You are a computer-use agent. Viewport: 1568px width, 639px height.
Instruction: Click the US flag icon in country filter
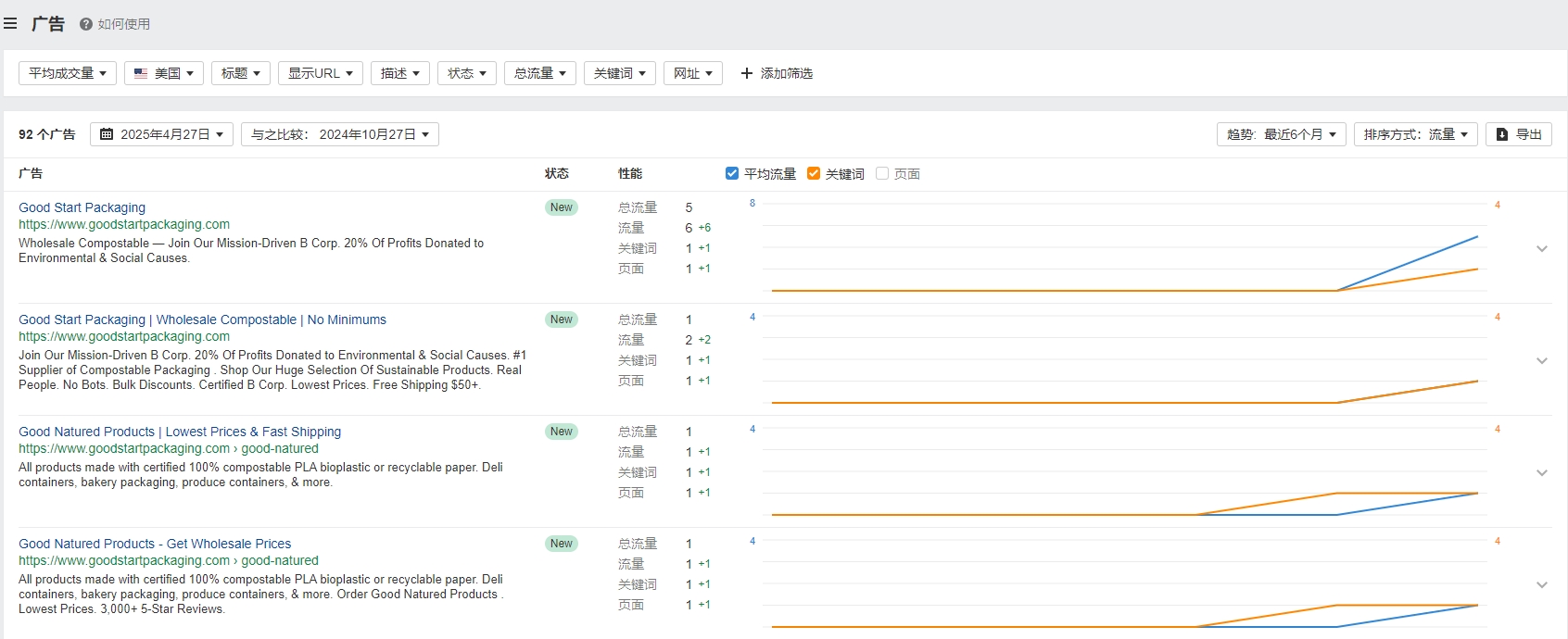[141, 73]
